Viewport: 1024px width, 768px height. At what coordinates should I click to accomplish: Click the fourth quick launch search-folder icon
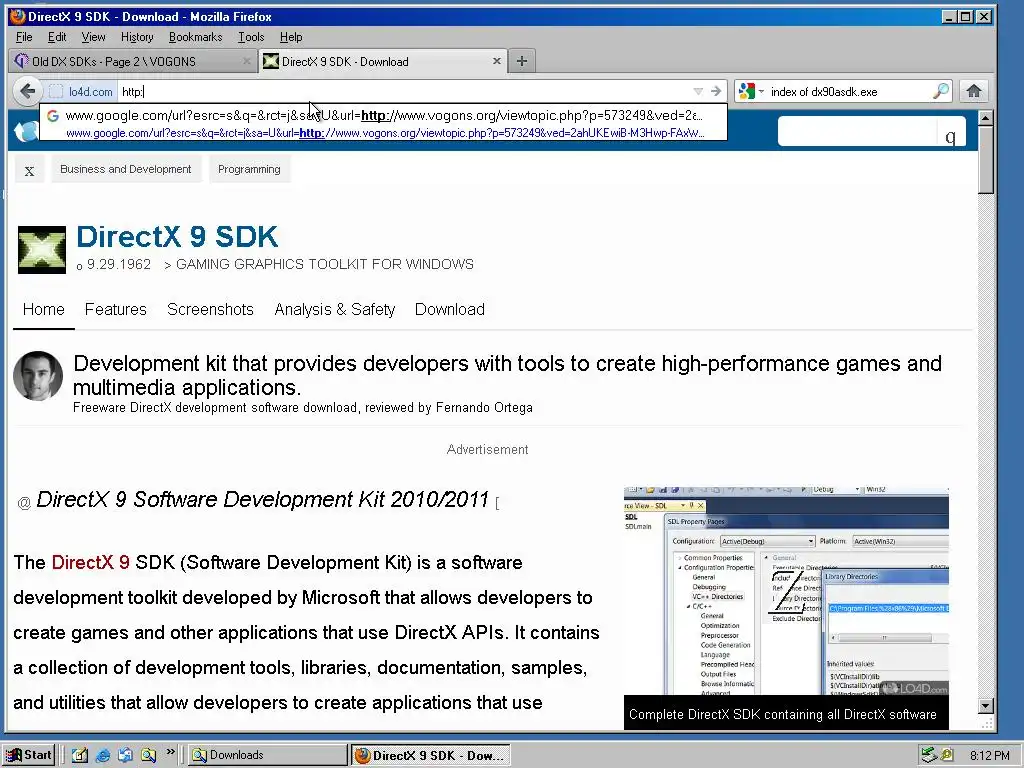(x=148, y=755)
